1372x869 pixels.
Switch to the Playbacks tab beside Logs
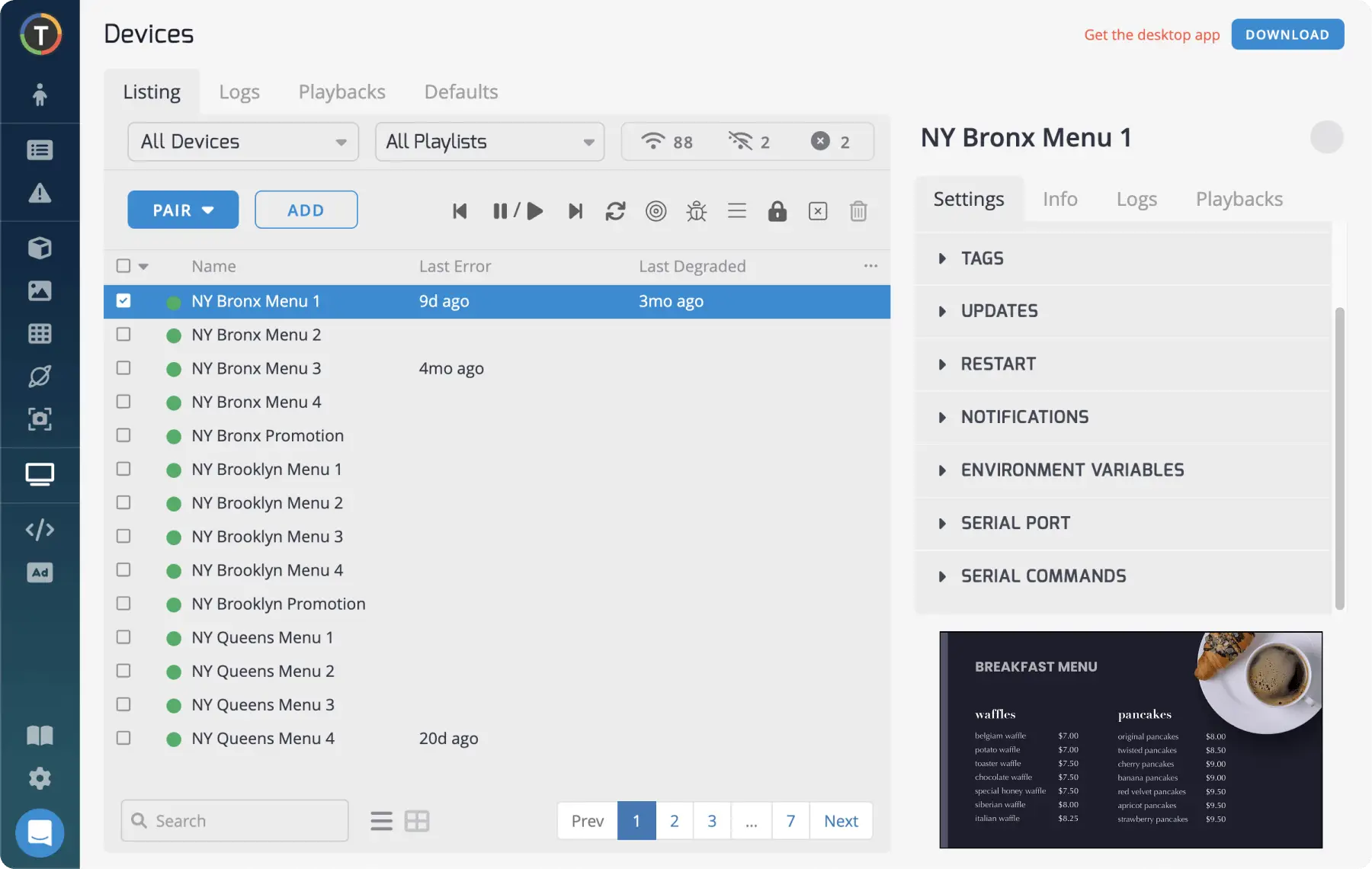pos(341,92)
